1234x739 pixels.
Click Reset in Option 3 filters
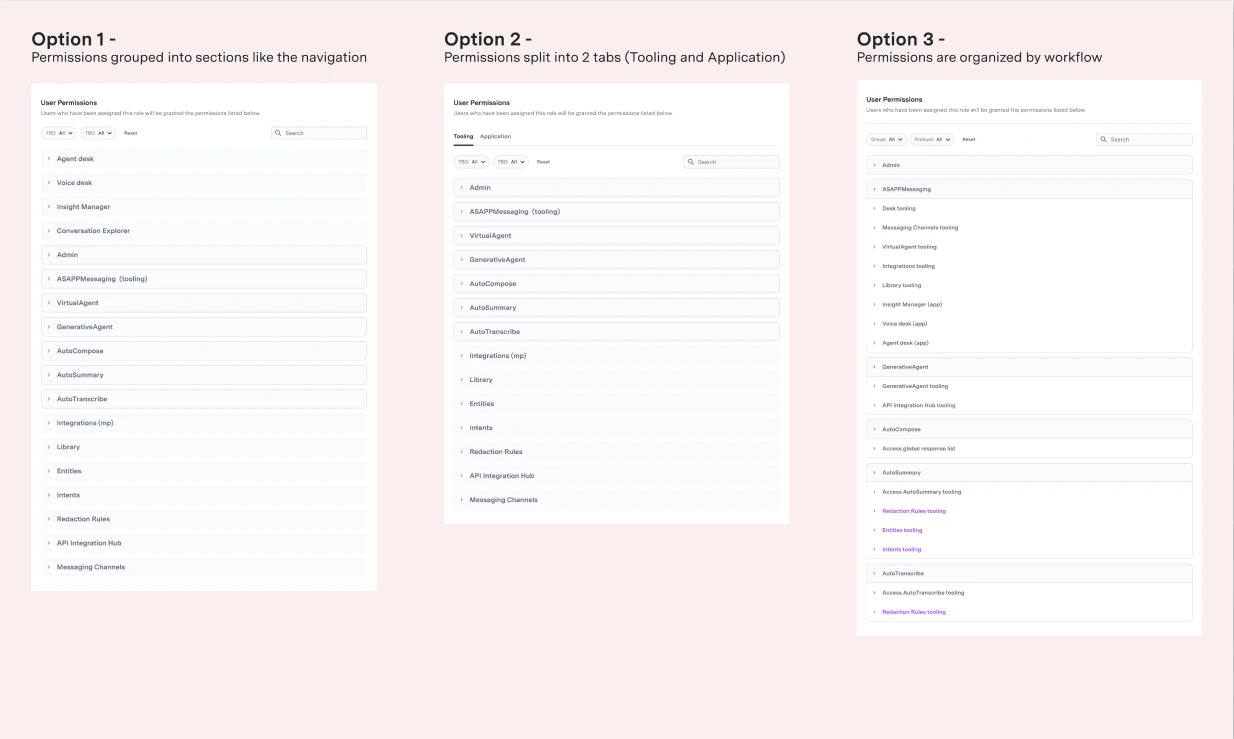click(x=969, y=139)
